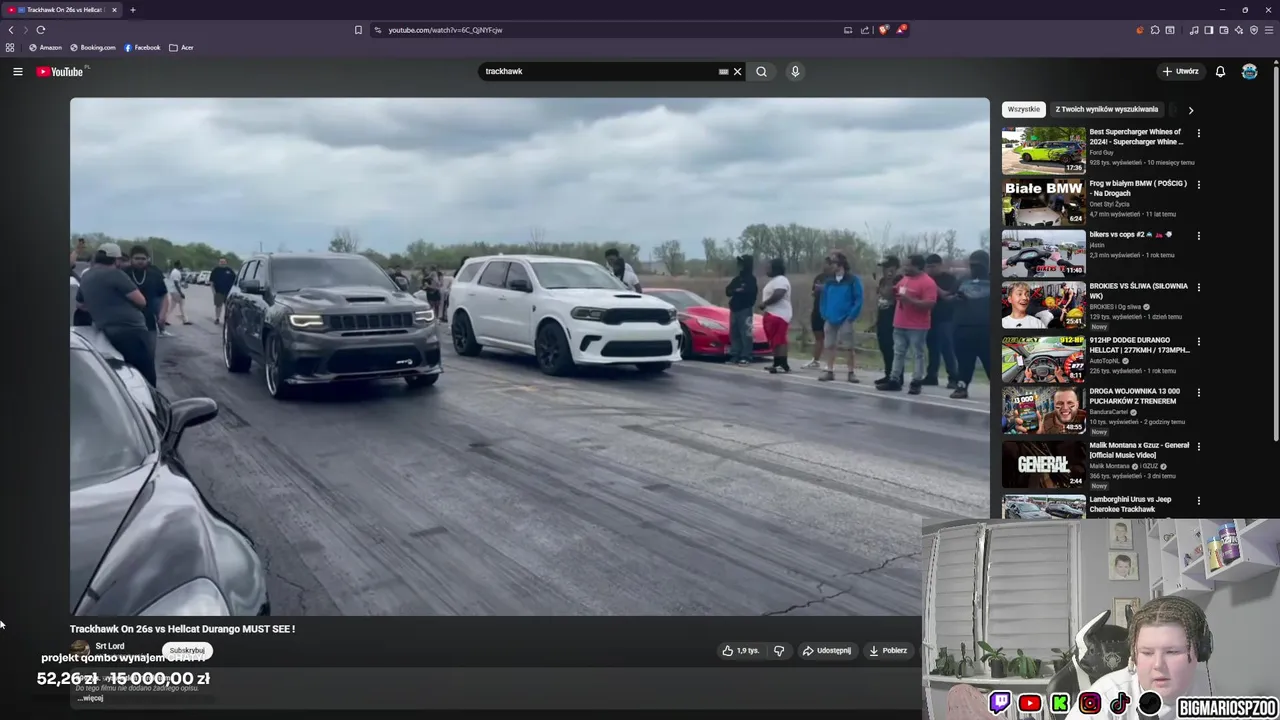Open Lamborghini Urus vs Jeep Cherokee Trackhawk title
Screen dimensions: 1280x720
[1130, 504]
